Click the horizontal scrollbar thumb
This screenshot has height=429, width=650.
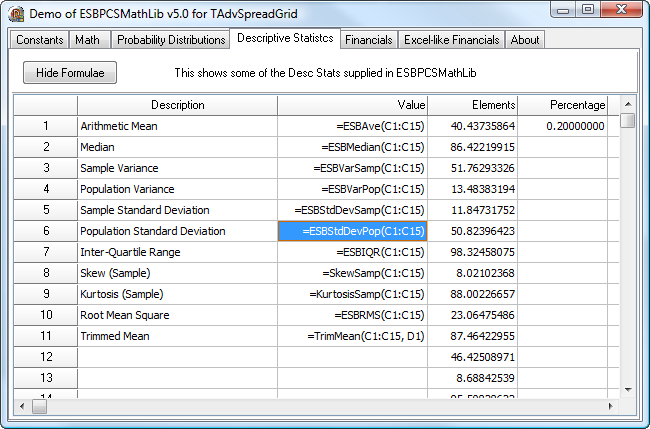tap(39, 407)
